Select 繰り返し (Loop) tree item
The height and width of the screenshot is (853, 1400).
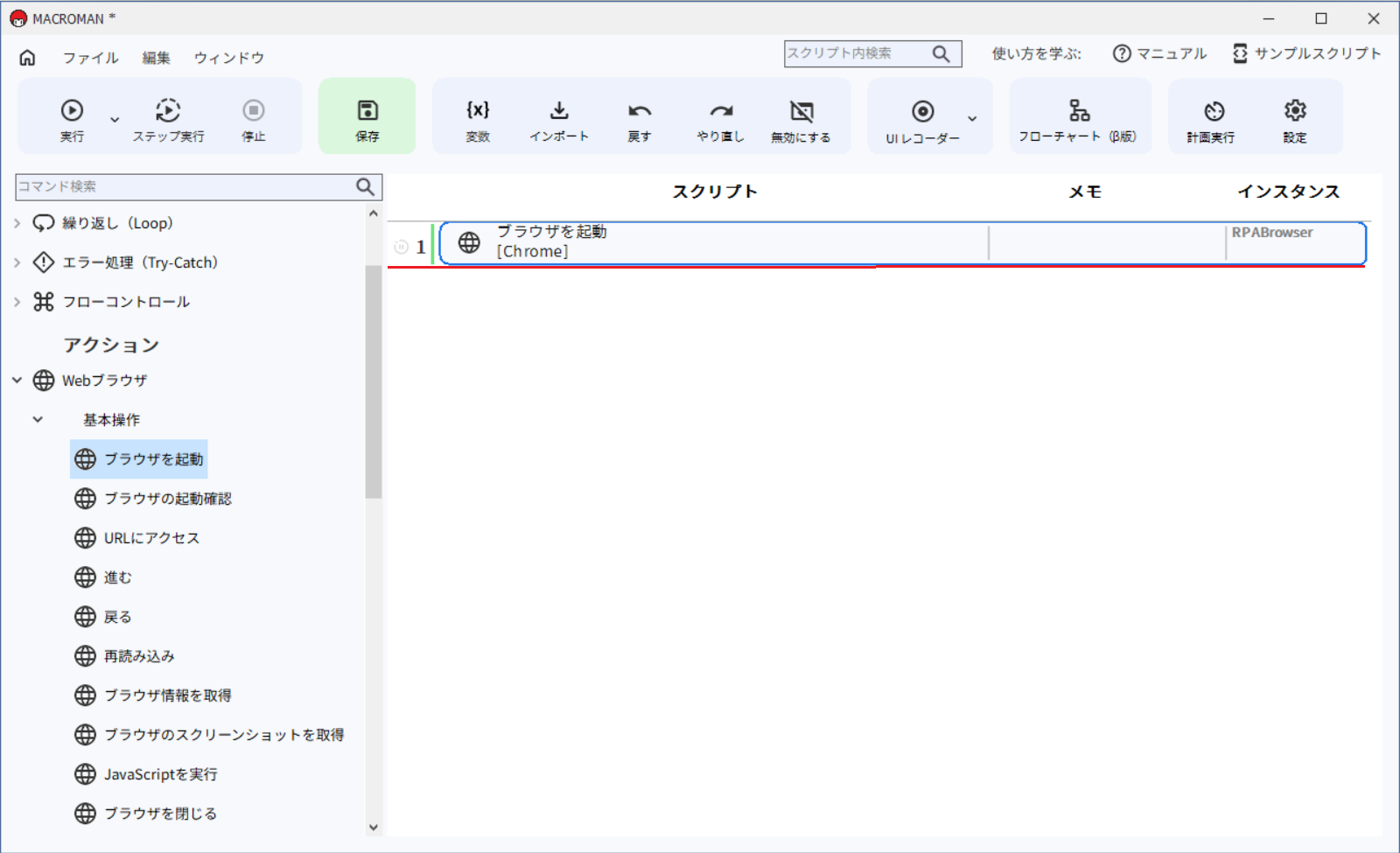point(103,223)
